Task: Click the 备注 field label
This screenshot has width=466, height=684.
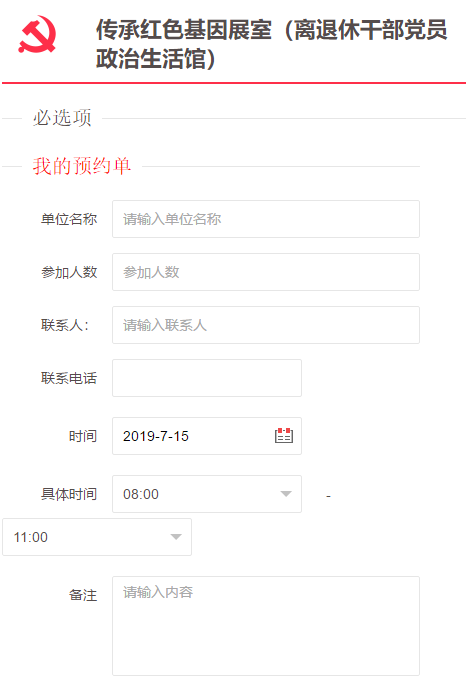Action: [83, 595]
